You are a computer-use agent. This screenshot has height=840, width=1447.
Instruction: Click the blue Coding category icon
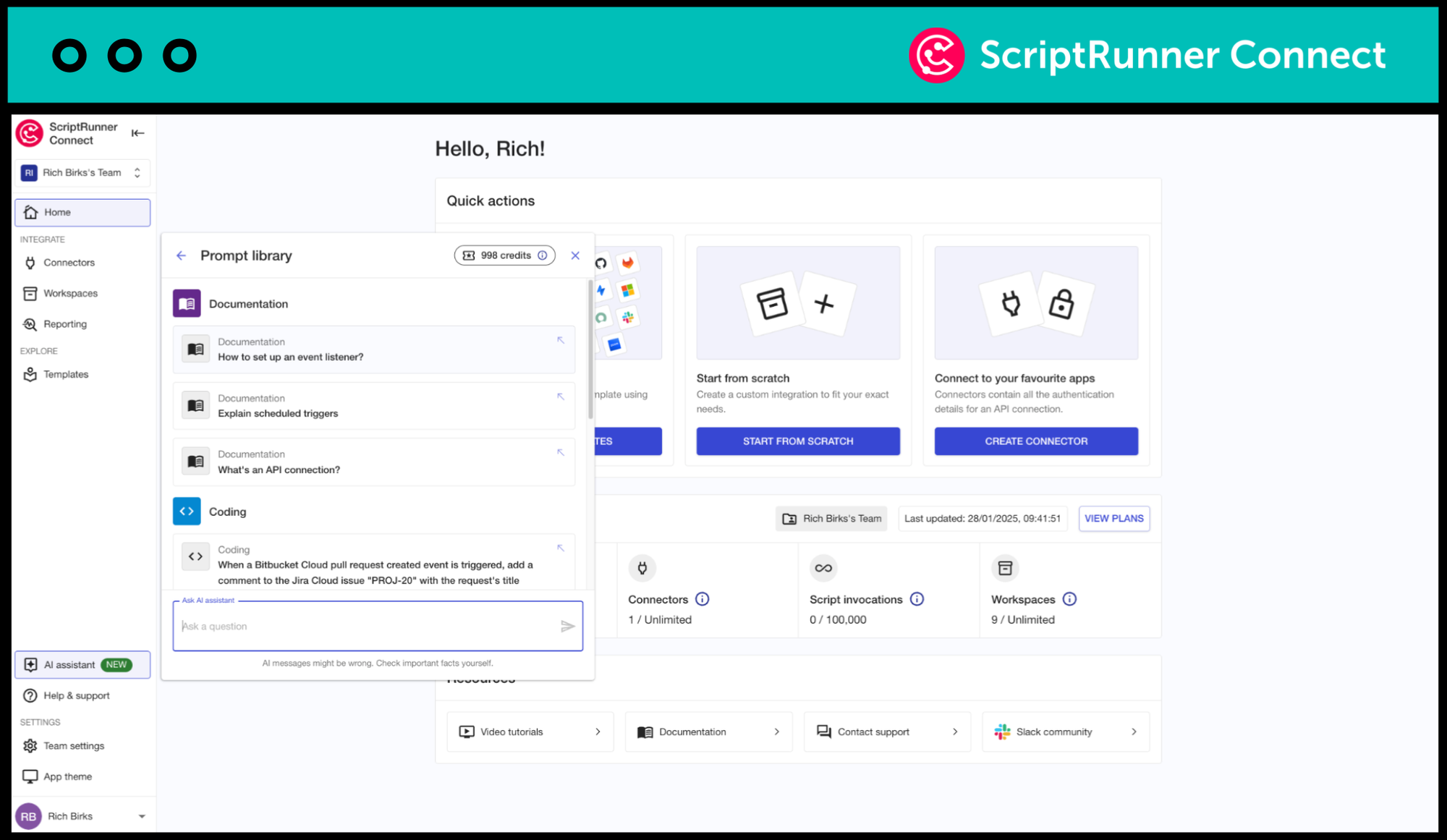187,512
